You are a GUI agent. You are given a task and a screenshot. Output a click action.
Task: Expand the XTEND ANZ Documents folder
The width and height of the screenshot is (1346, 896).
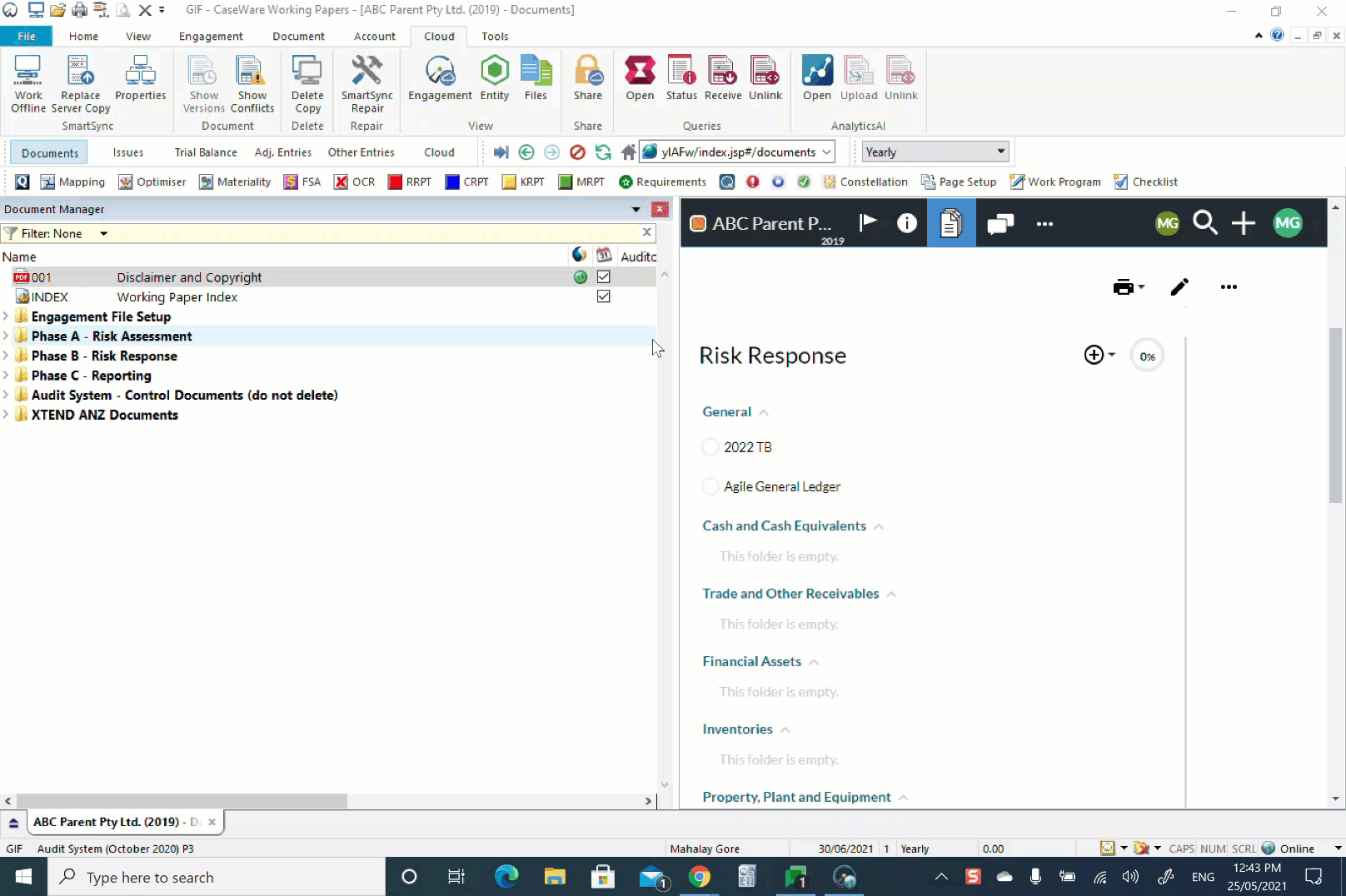click(6, 415)
